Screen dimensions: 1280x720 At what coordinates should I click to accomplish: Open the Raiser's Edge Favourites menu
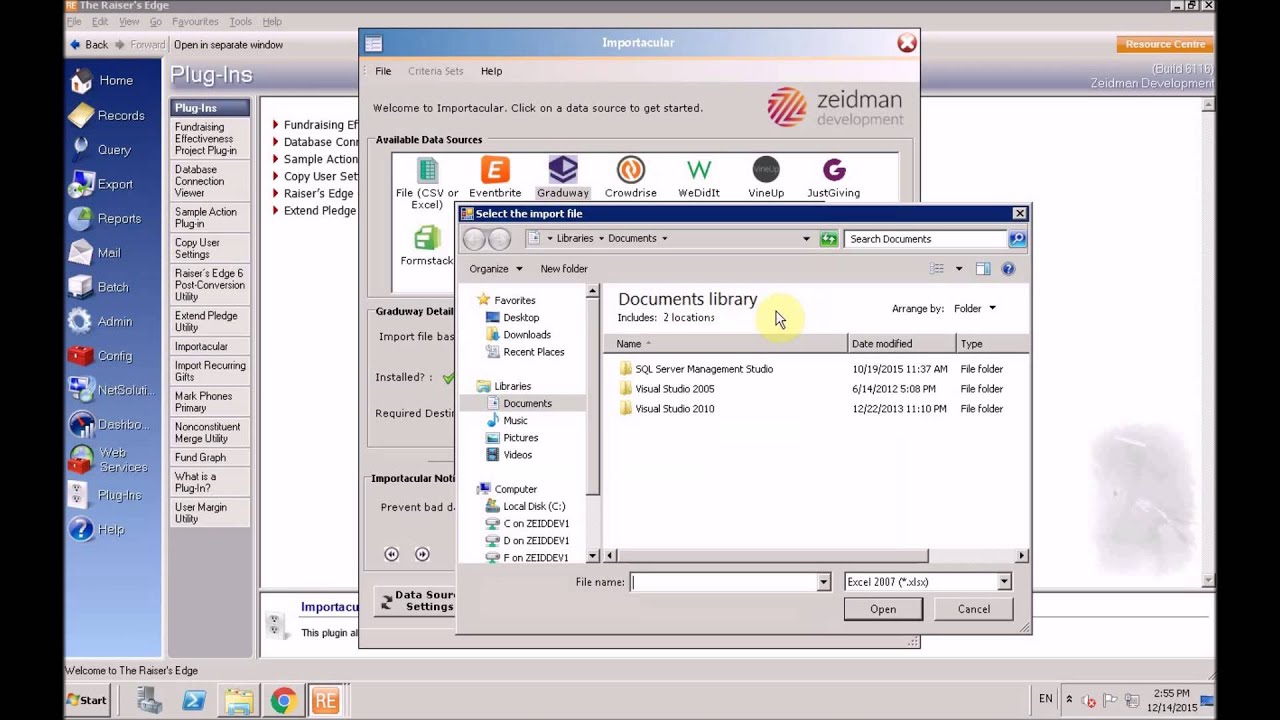(195, 21)
